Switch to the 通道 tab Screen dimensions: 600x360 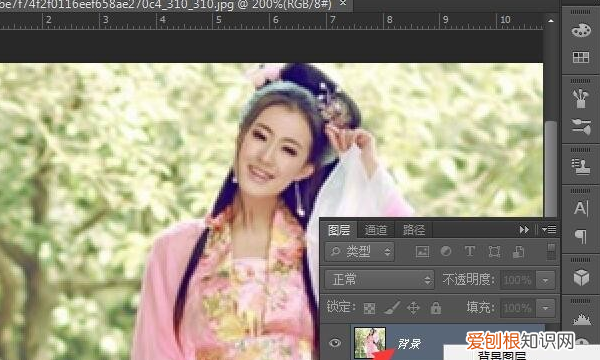(376, 230)
